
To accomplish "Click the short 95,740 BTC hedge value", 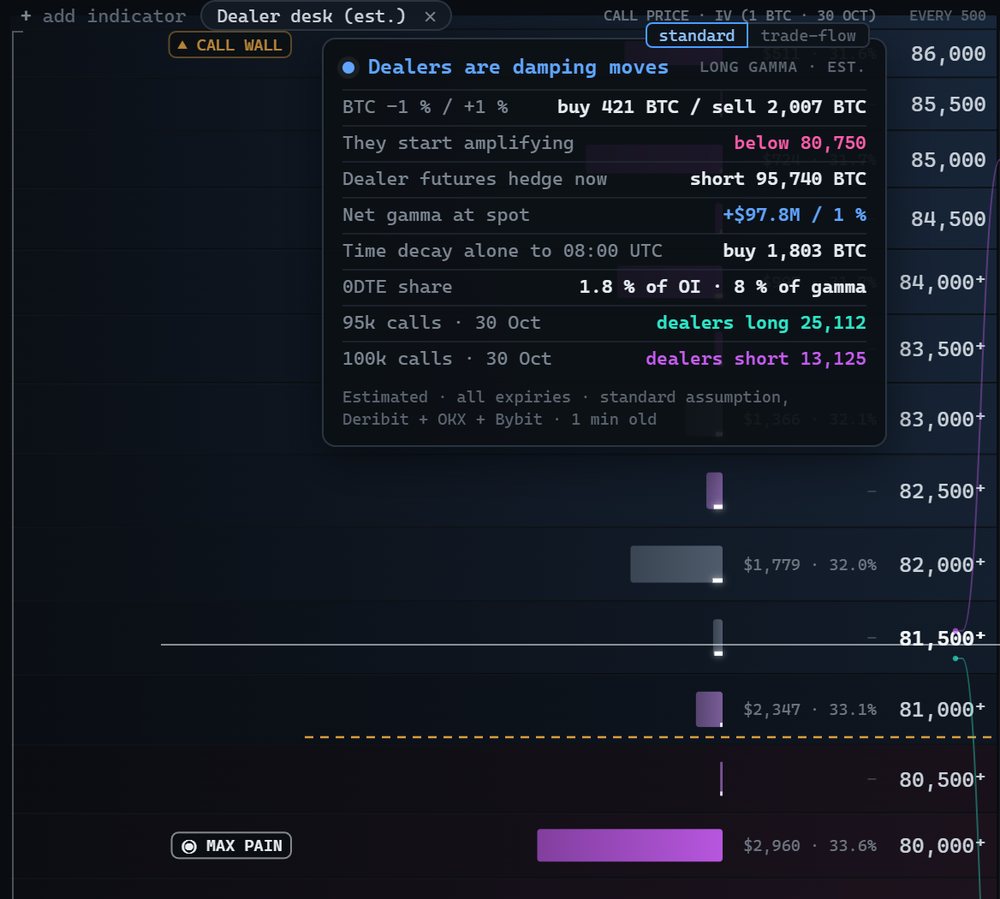I will (778, 179).
